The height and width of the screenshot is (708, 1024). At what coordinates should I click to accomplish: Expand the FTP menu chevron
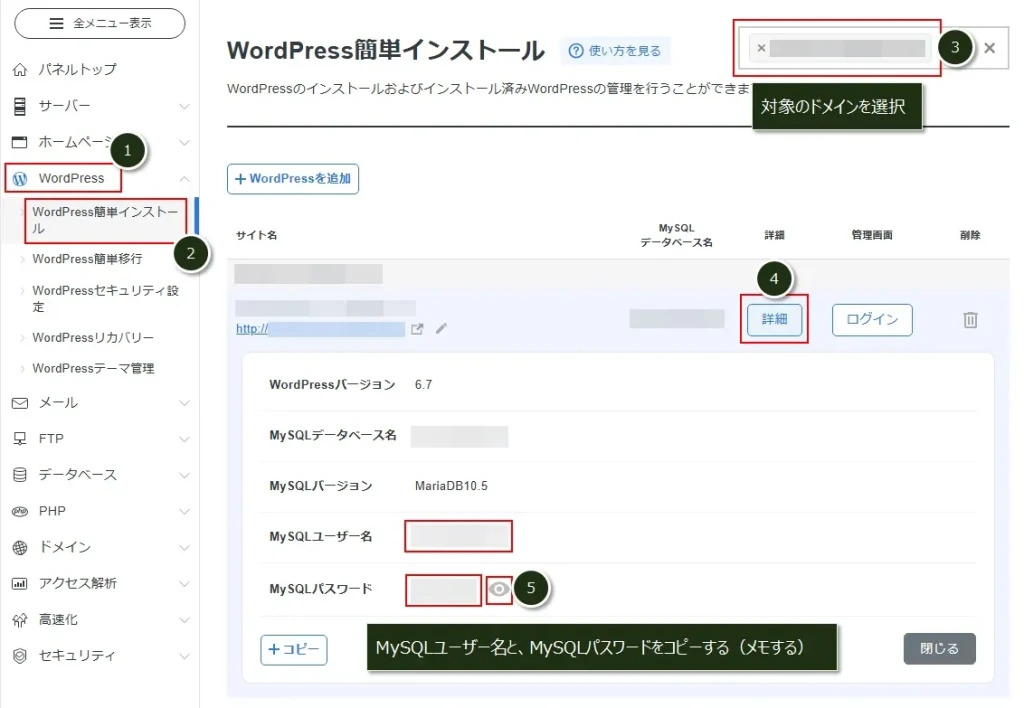[x=185, y=439]
